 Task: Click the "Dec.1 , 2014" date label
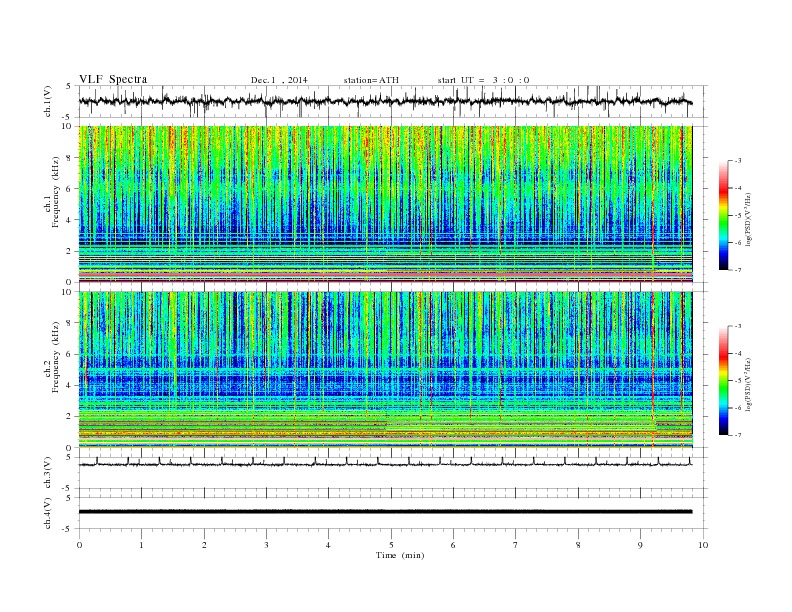pyautogui.click(x=279, y=80)
